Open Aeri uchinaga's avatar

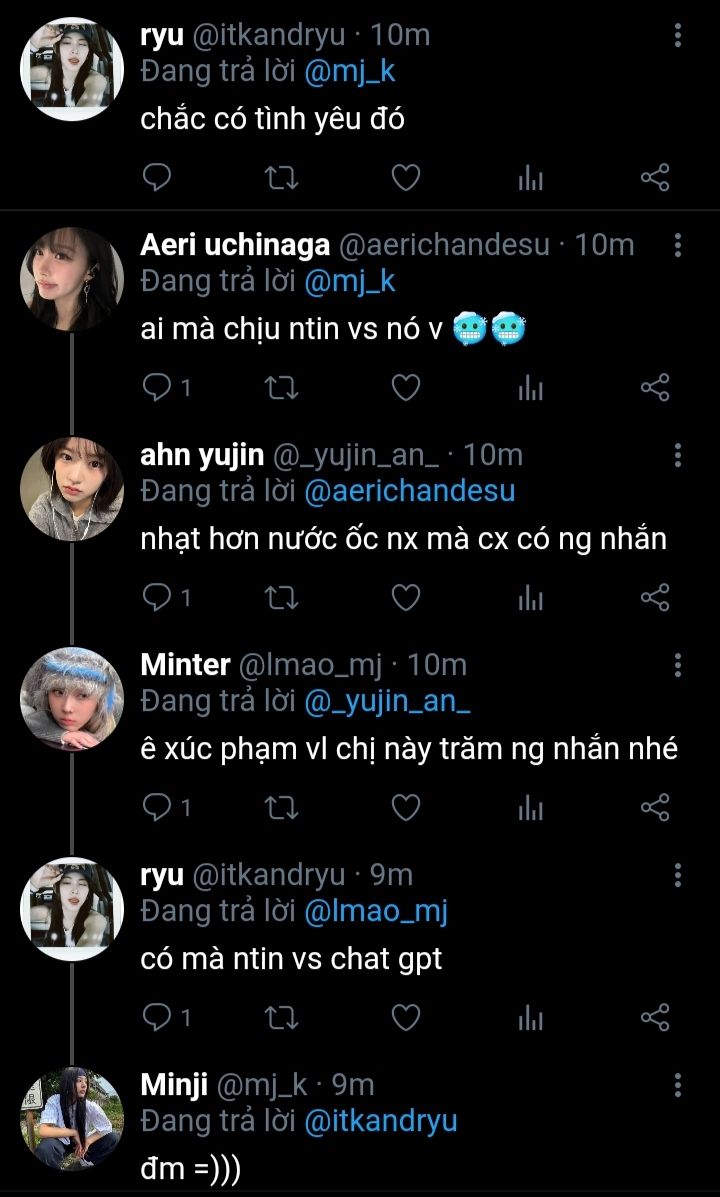[72, 278]
